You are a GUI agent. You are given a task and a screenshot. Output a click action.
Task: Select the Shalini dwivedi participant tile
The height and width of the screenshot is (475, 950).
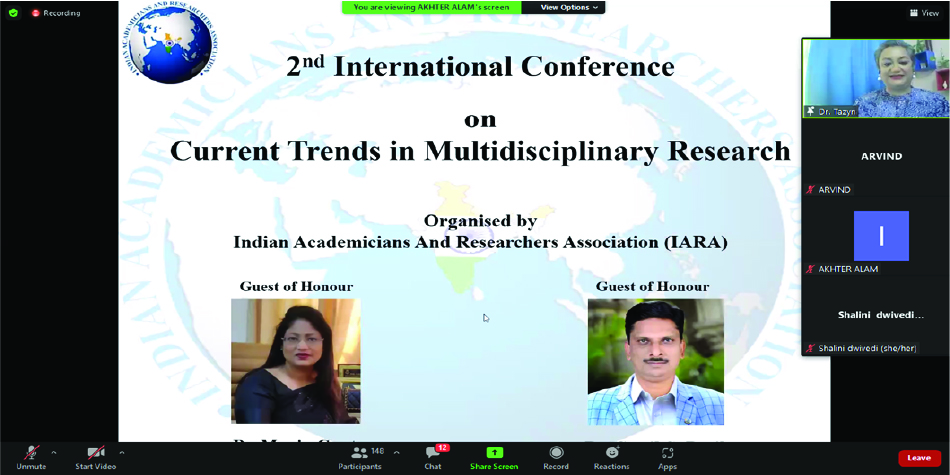875,316
